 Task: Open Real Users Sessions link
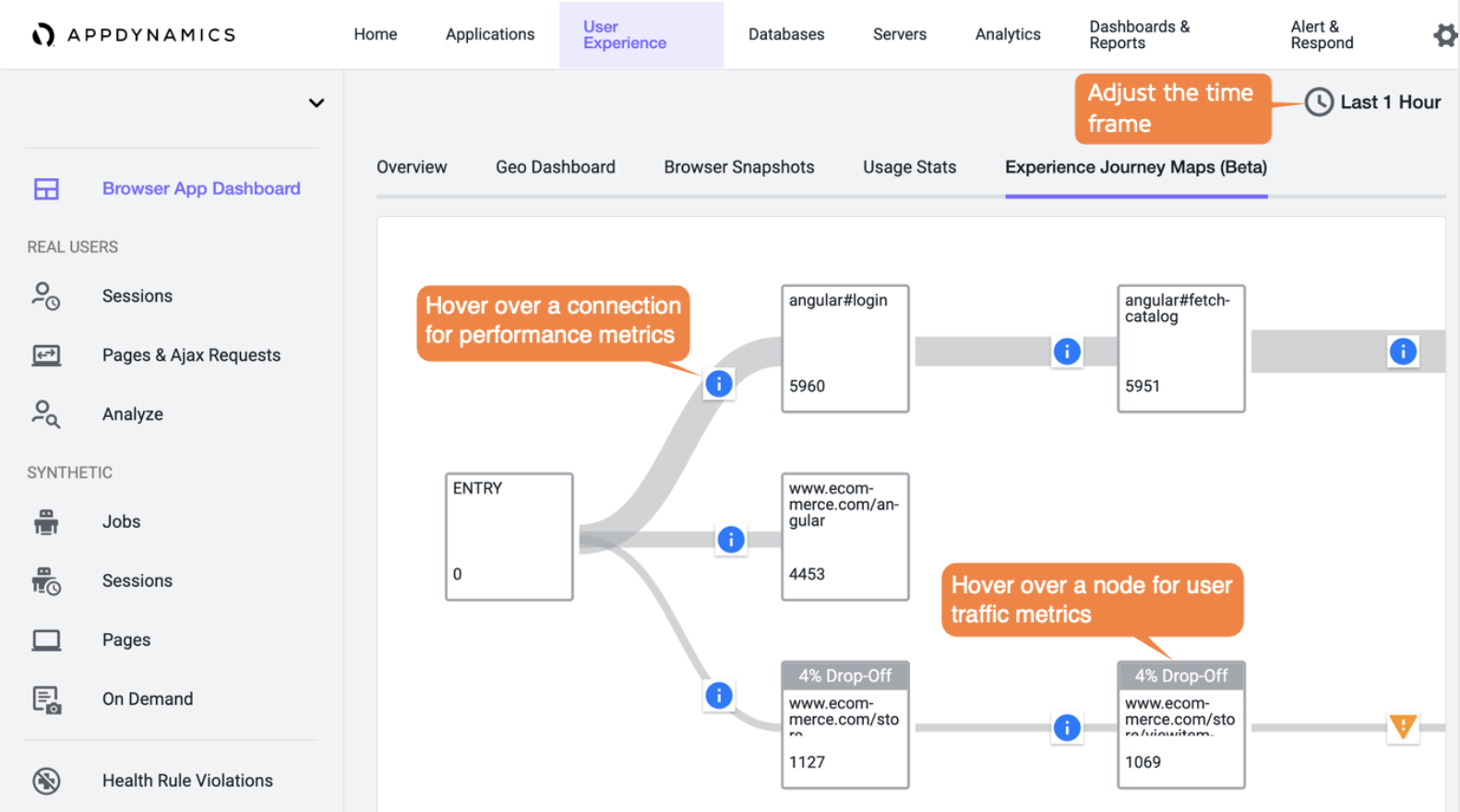click(138, 296)
